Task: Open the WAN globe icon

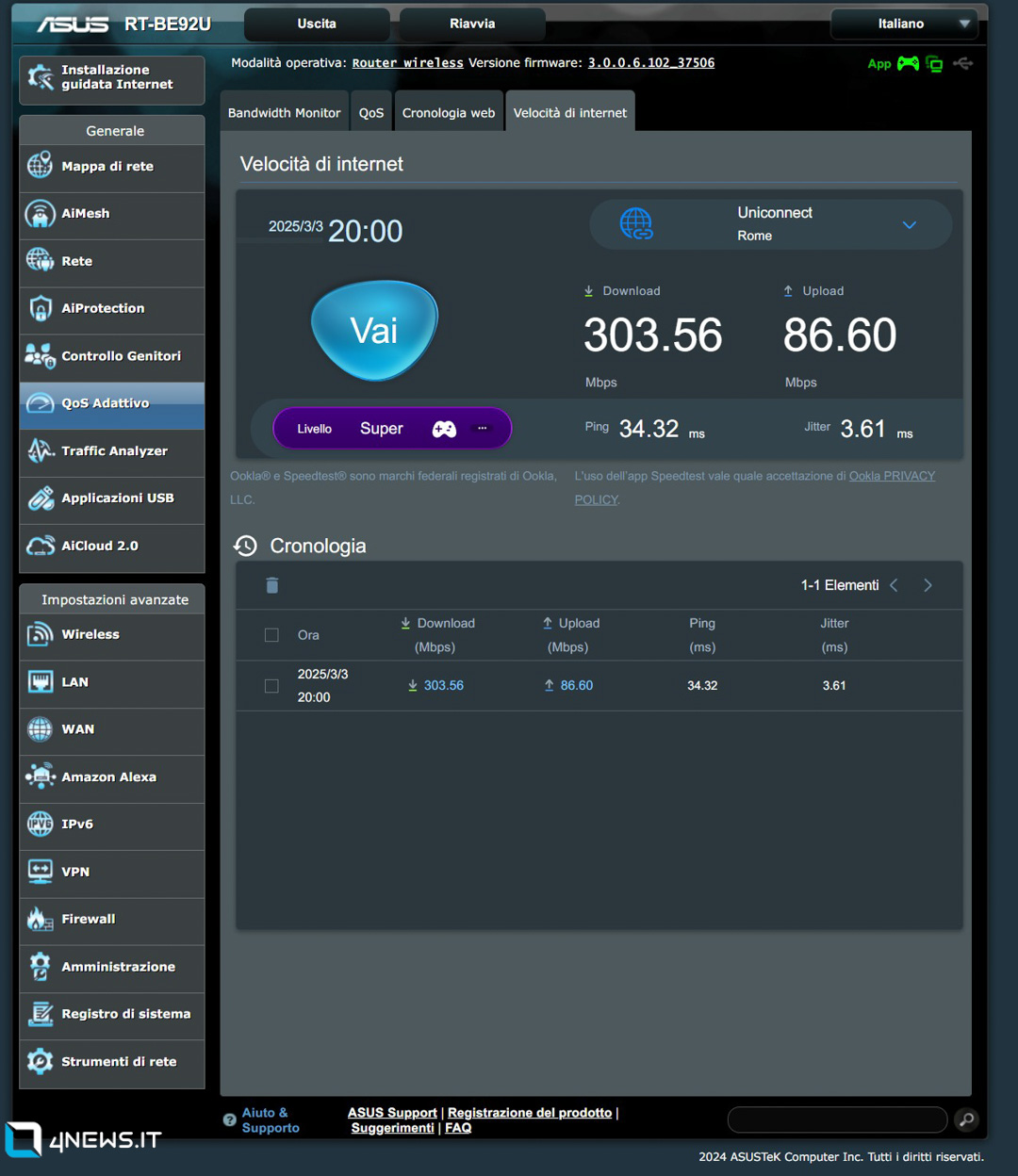Action: point(40,728)
